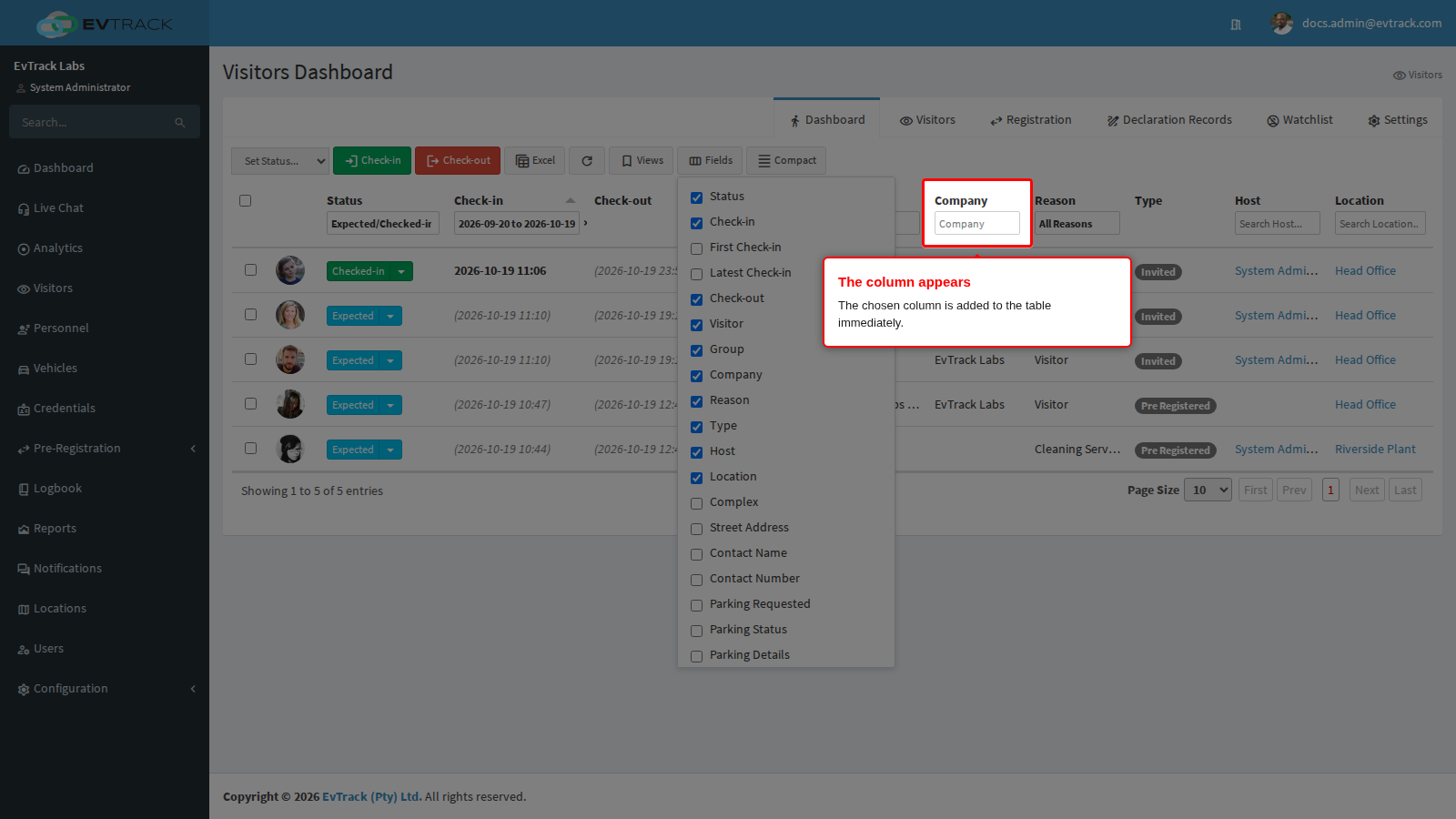Select all rows with the header checkbox
This screenshot has height=819, width=1456.
pyautogui.click(x=245, y=201)
